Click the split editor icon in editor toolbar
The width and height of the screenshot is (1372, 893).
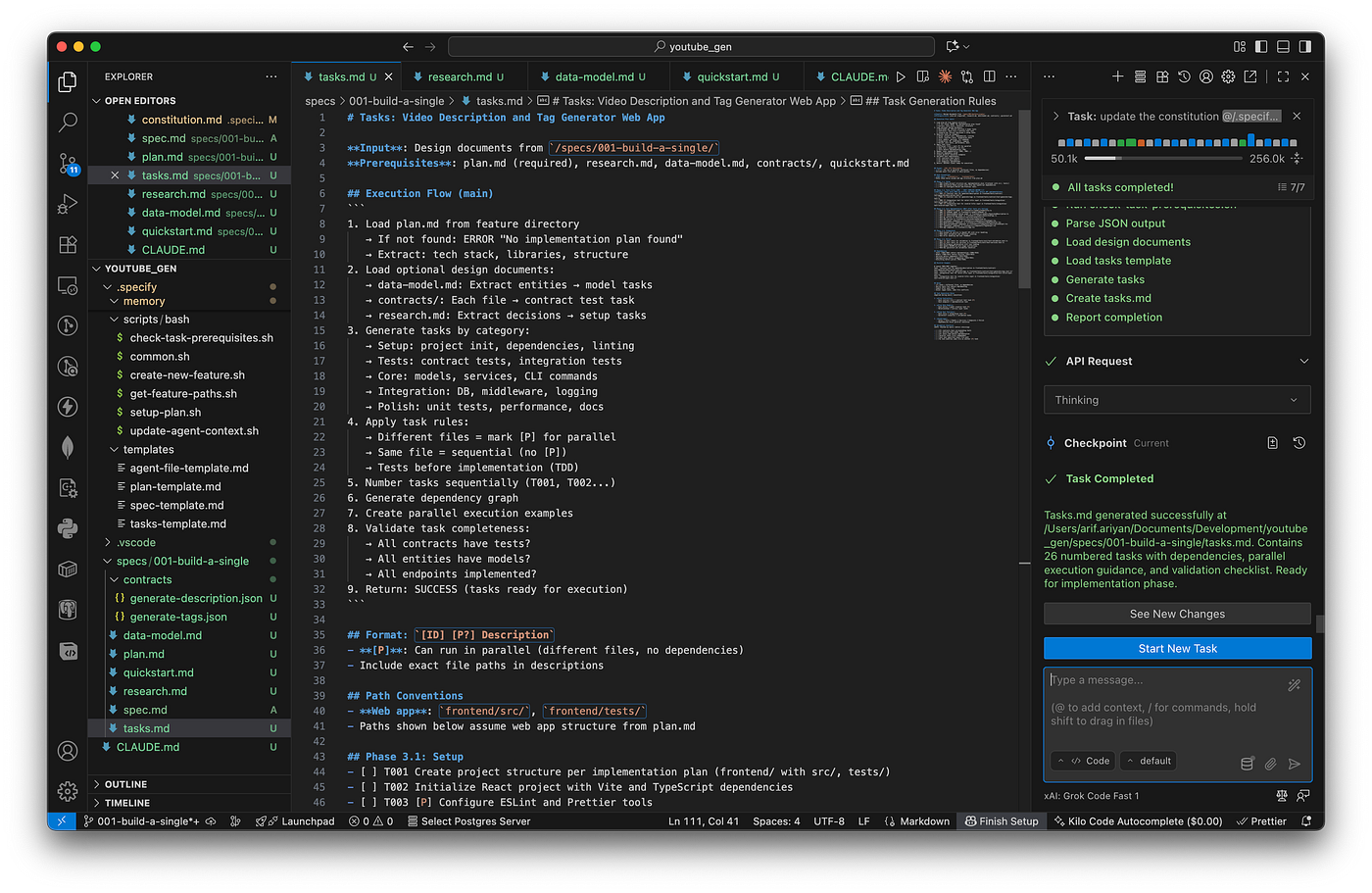(990, 76)
